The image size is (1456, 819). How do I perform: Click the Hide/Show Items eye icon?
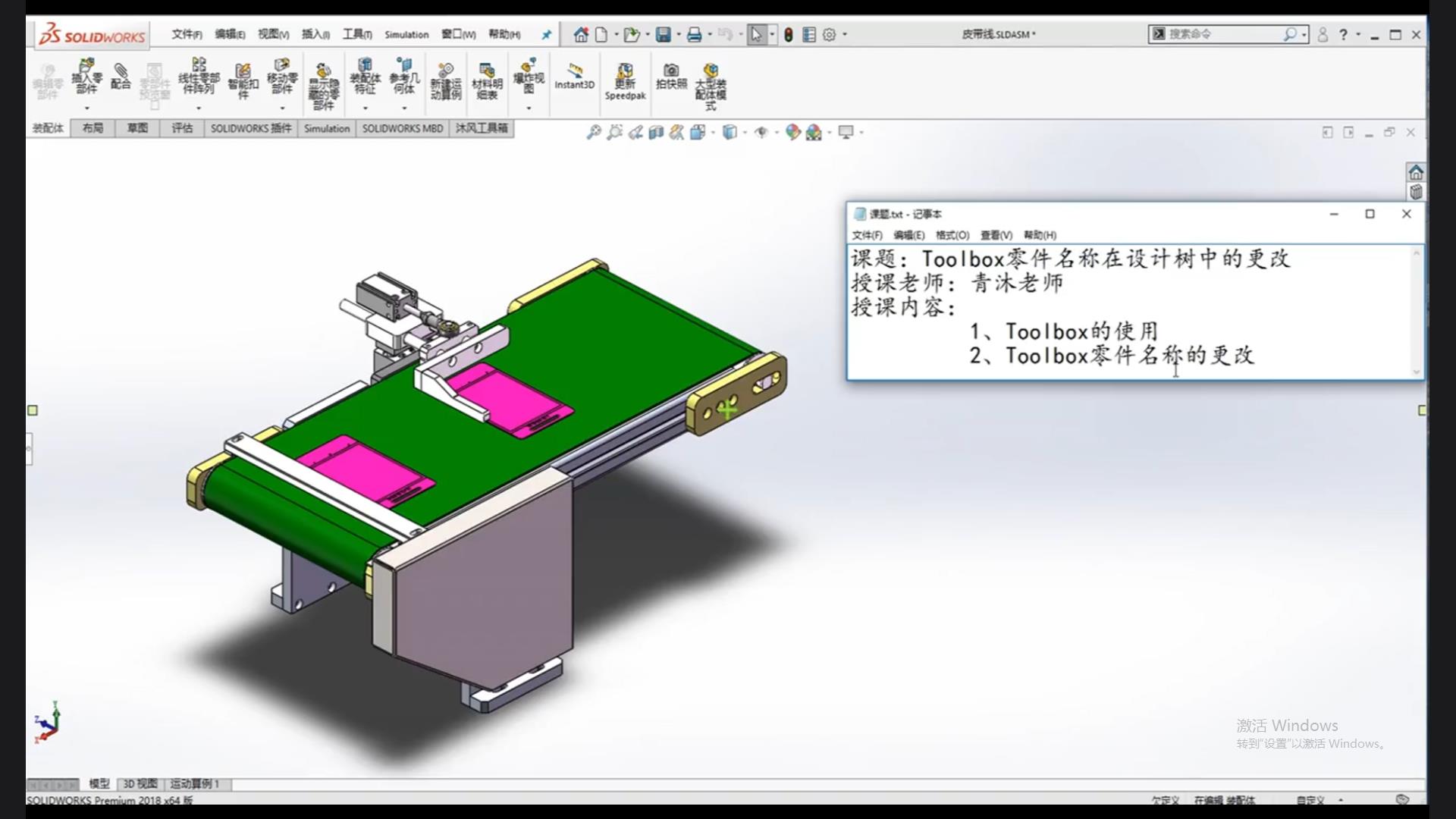point(761,133)
